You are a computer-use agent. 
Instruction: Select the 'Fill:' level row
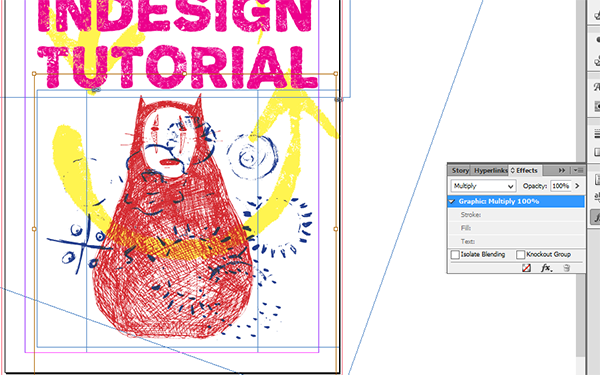coord(516,228)
